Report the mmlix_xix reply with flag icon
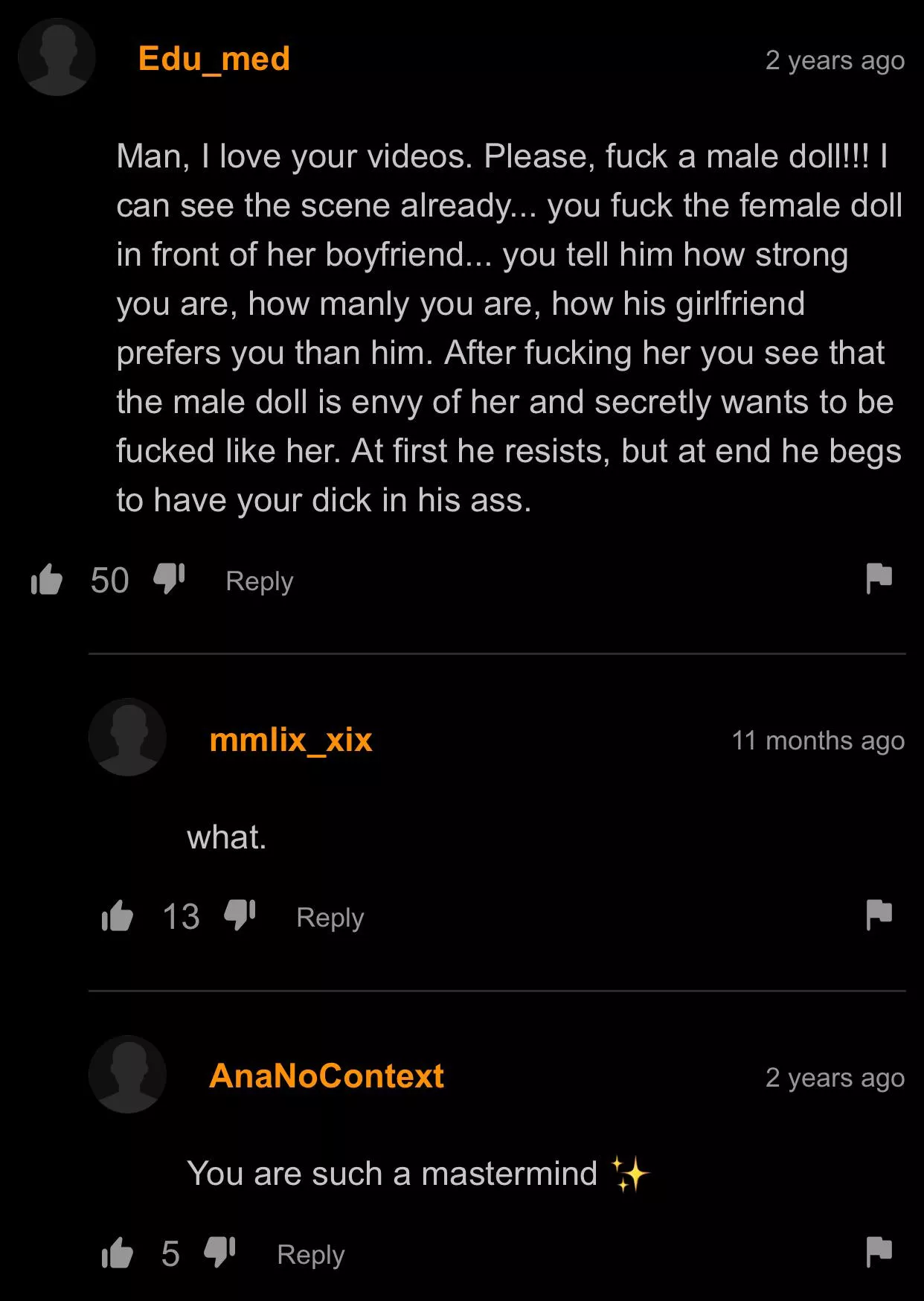The width and height of the screenshot is (924, 1301). tap(879, 915)
